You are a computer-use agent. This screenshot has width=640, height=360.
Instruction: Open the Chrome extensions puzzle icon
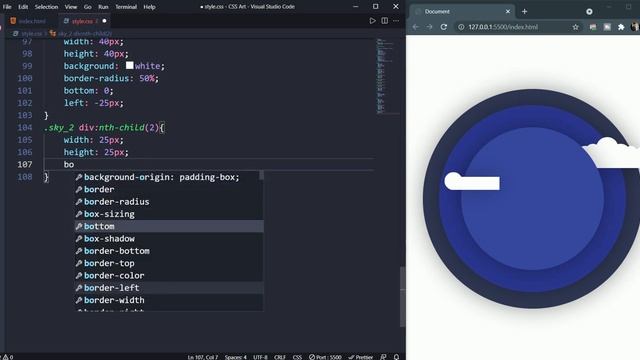tap(621, 27)
